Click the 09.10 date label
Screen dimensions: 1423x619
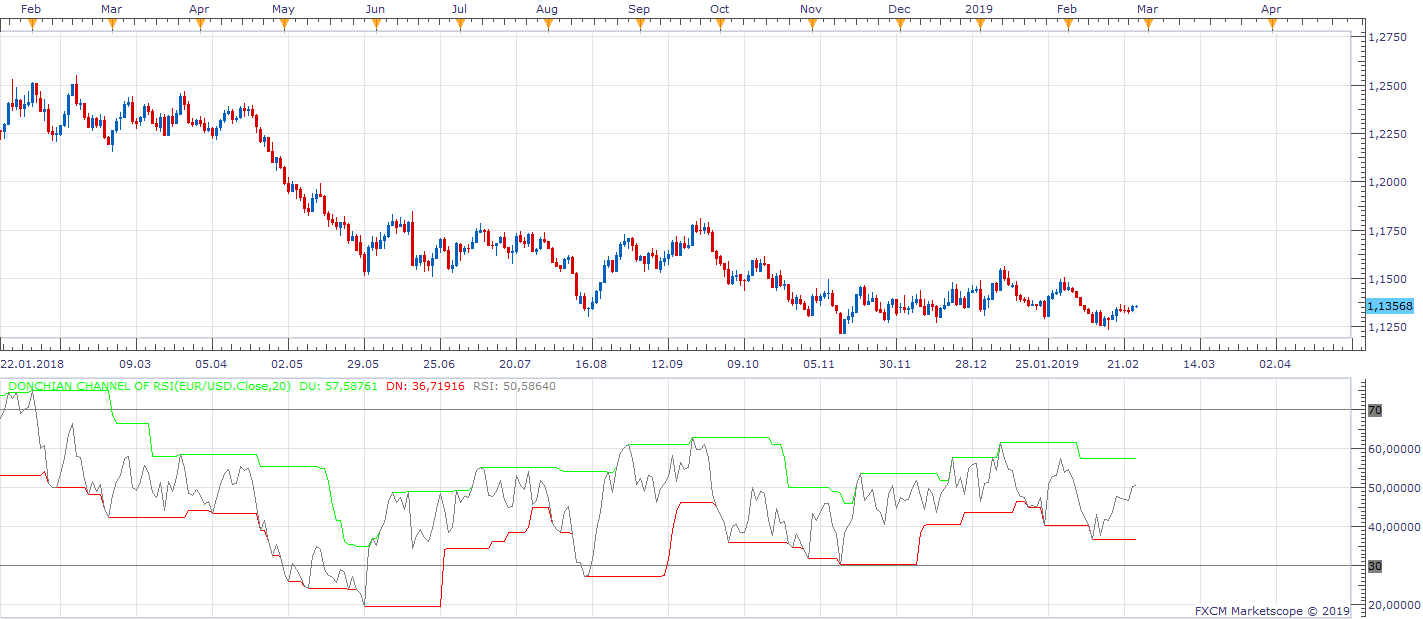click(x=743, y=364)
